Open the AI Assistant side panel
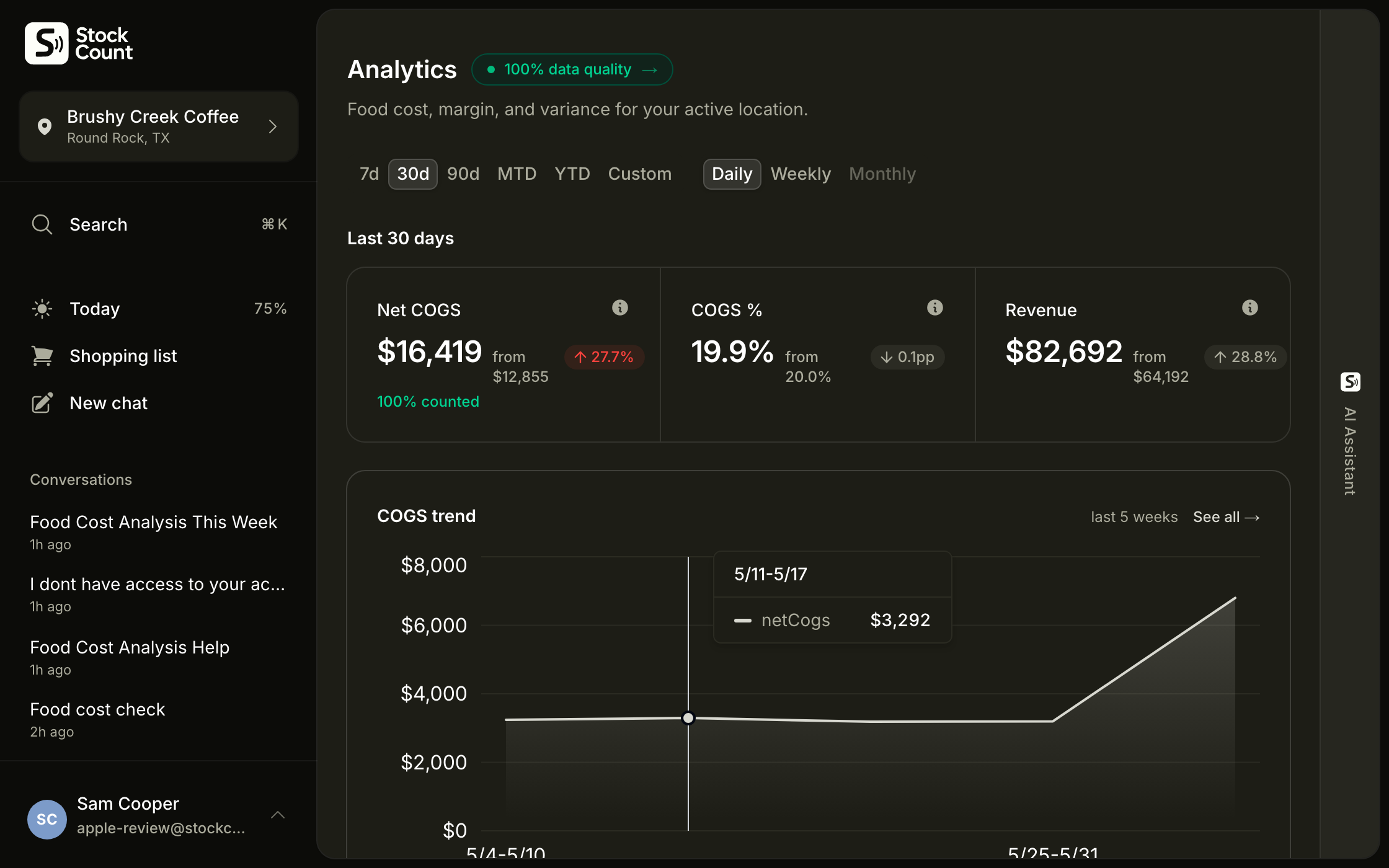1389x868 pixels. [x=1351, y=434]
